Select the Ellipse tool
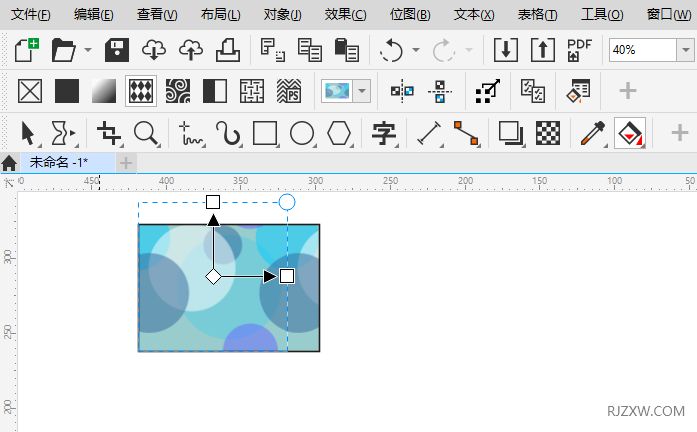This screenshot has width=697, height=432. (302, 133)
